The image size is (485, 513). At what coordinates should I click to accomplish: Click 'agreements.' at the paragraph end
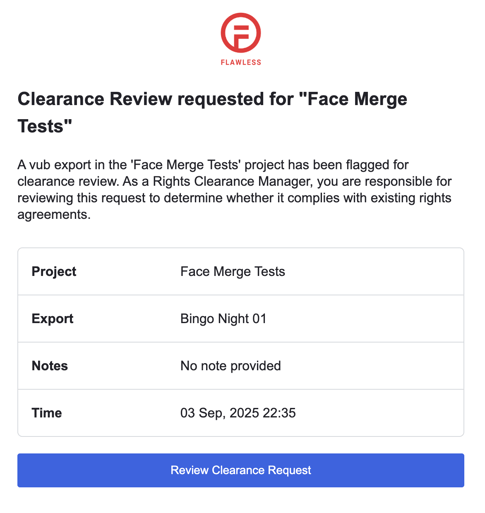point(54,215)
